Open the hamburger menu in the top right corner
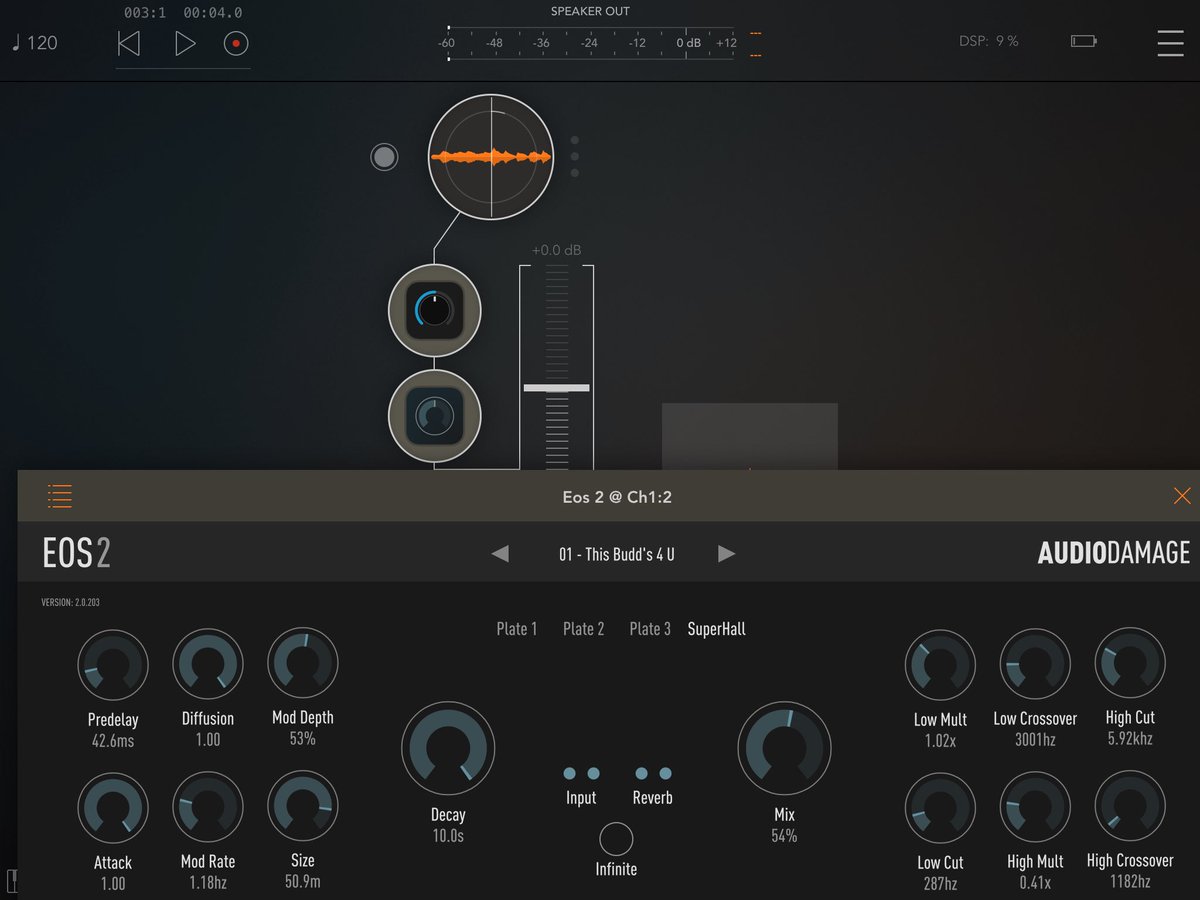The height and width of the screenshot is (900, 1200). pyautogui.click(x=1170, y=43)
